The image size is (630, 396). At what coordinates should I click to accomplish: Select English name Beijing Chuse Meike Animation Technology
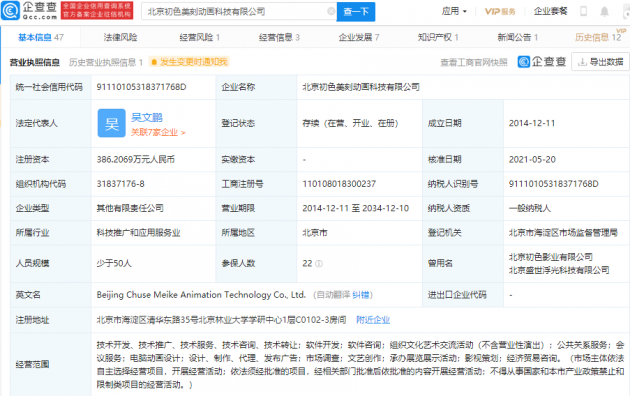201,295
